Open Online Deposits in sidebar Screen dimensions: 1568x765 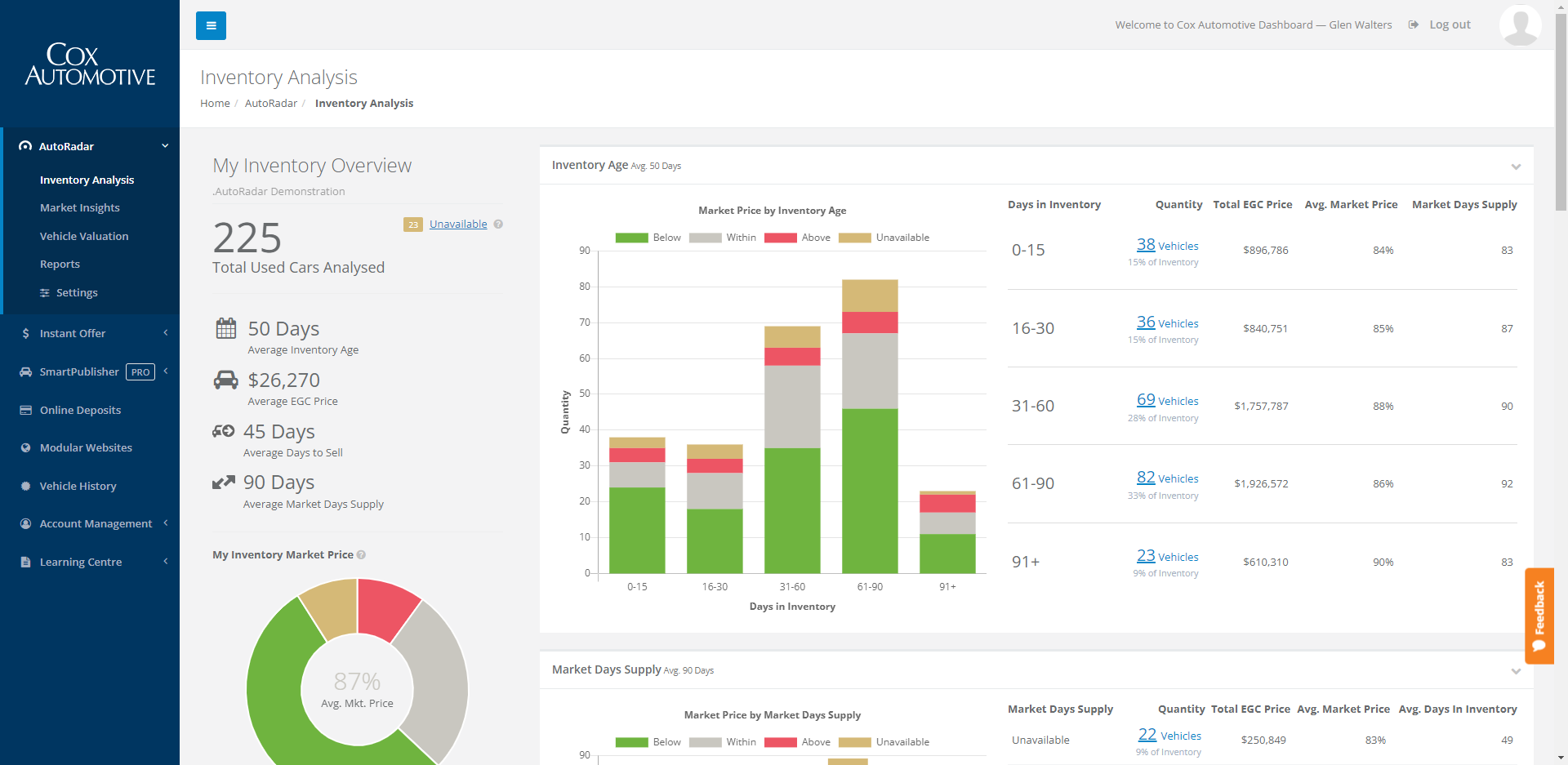80,410
